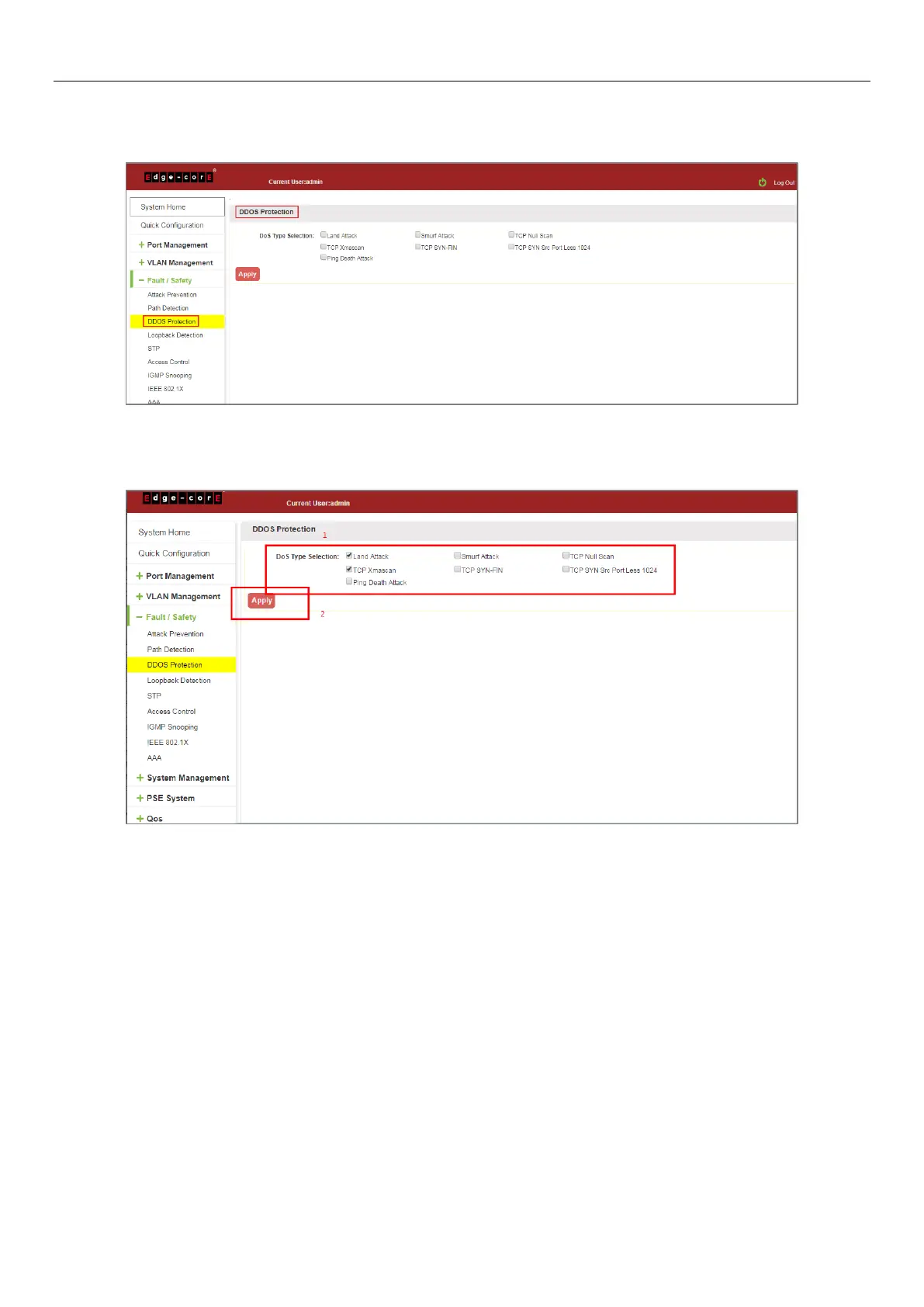Click the Apply button in the lower screenshot
The image size is (924, 1307).
coord(262,601)
